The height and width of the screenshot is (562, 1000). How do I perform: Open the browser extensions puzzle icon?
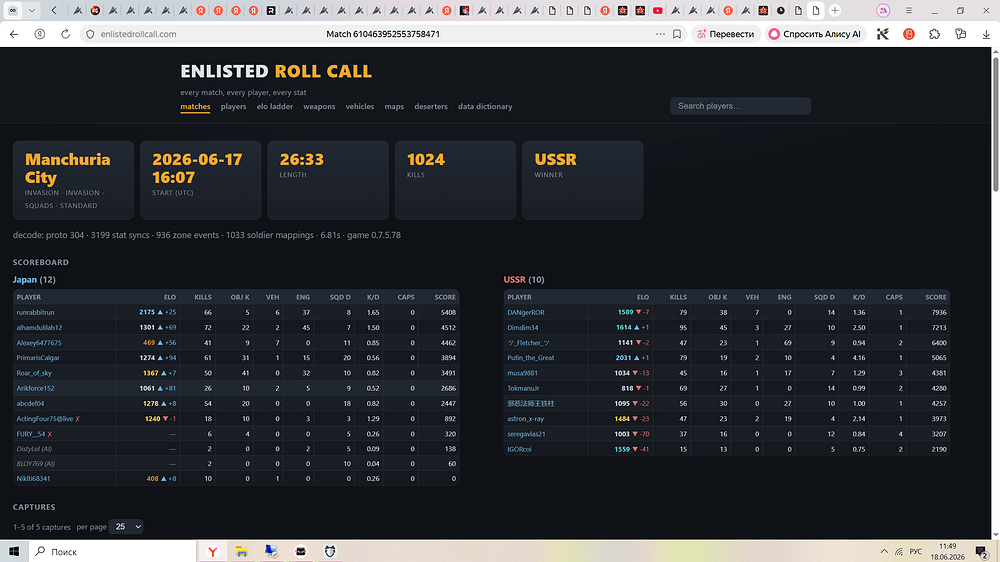pos(934,34)
